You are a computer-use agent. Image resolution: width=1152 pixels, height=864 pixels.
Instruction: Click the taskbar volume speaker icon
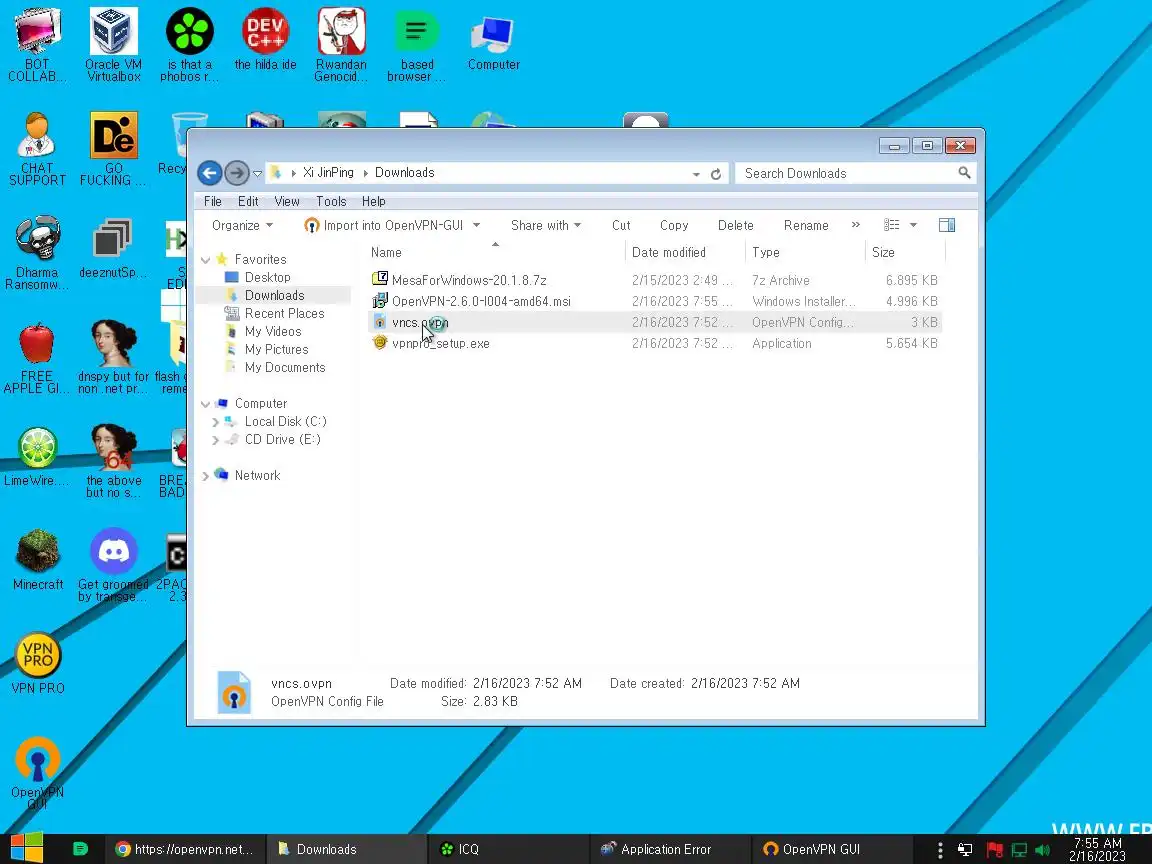(1042, 850)
